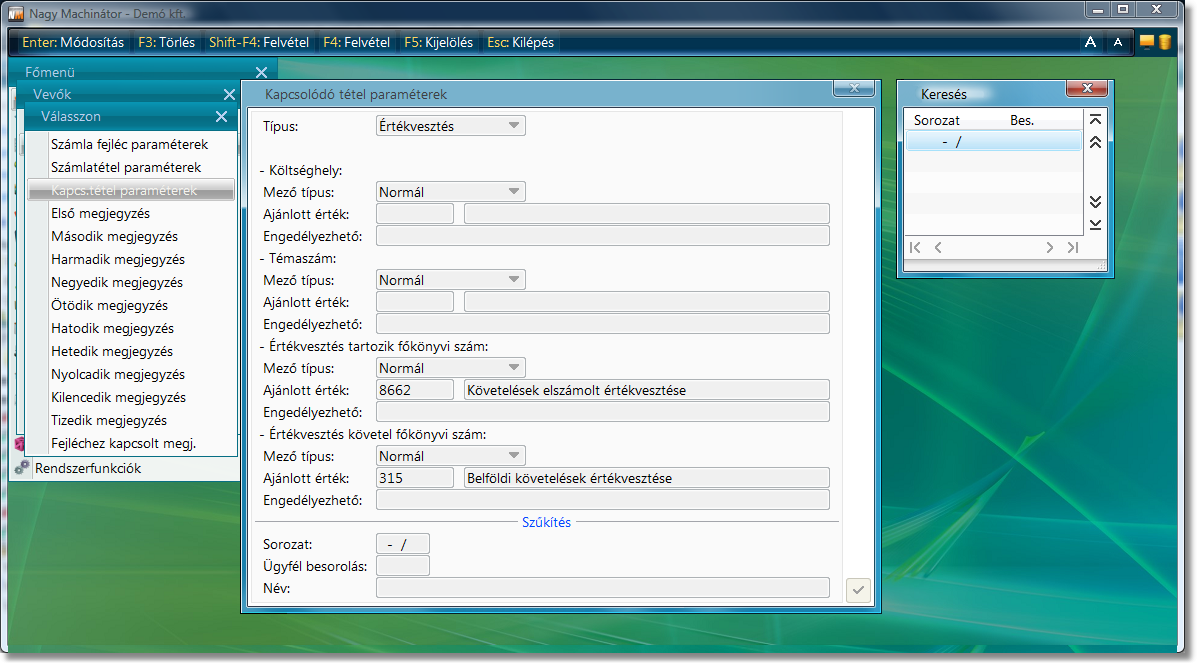Close the Vevők panel
The image size is (1197, 665).
pyautogui.click(x=229, y=95)
